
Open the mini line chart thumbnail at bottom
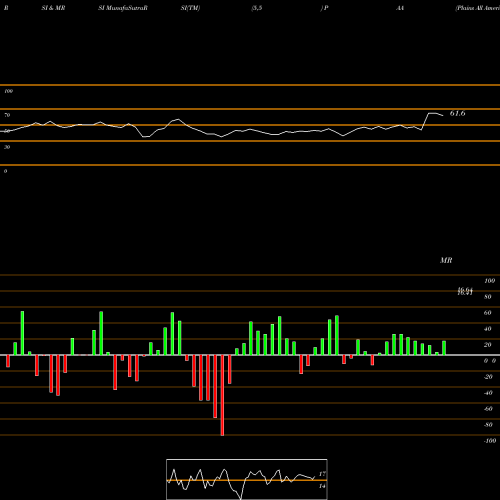click(x=247, y=479)
